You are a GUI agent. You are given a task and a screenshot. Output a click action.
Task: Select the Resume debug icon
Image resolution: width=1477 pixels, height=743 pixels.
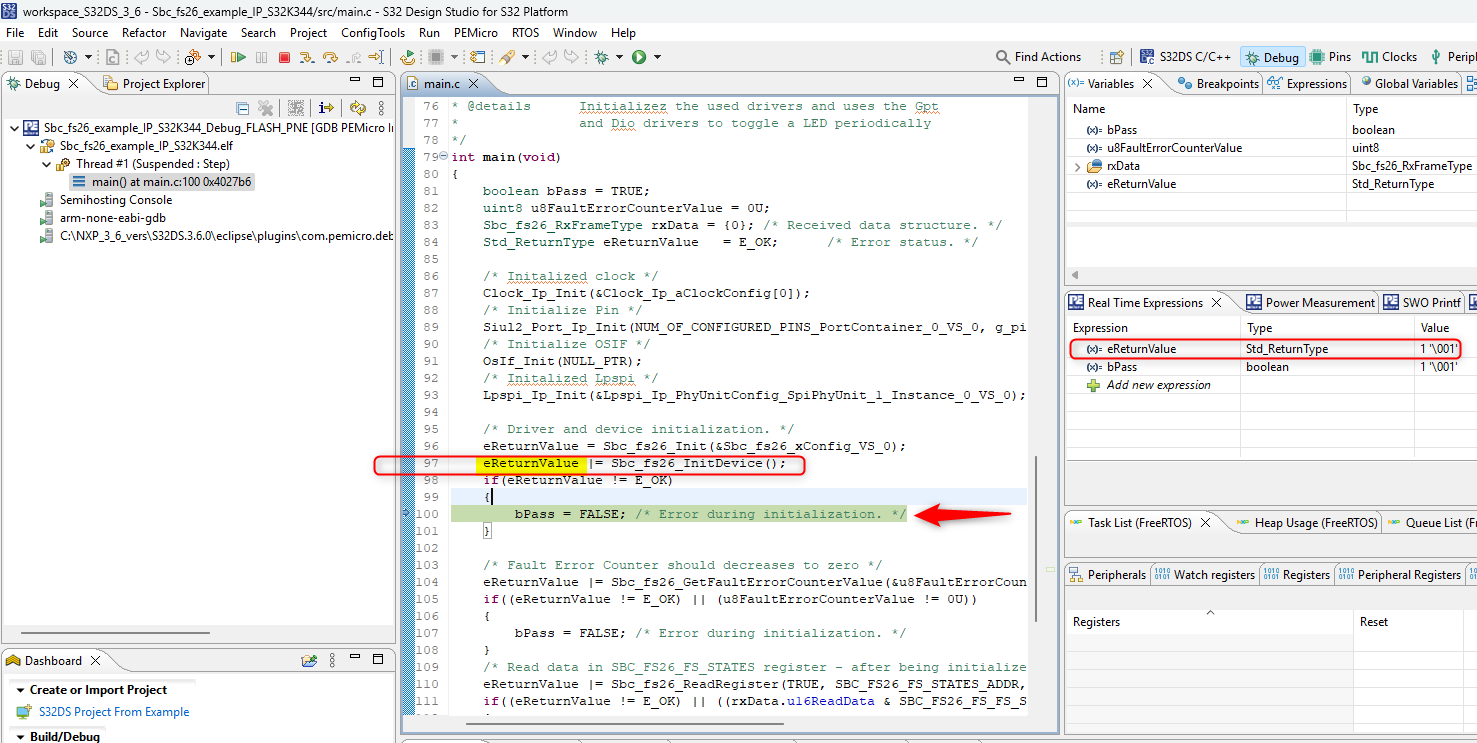[x=238, y=57]
